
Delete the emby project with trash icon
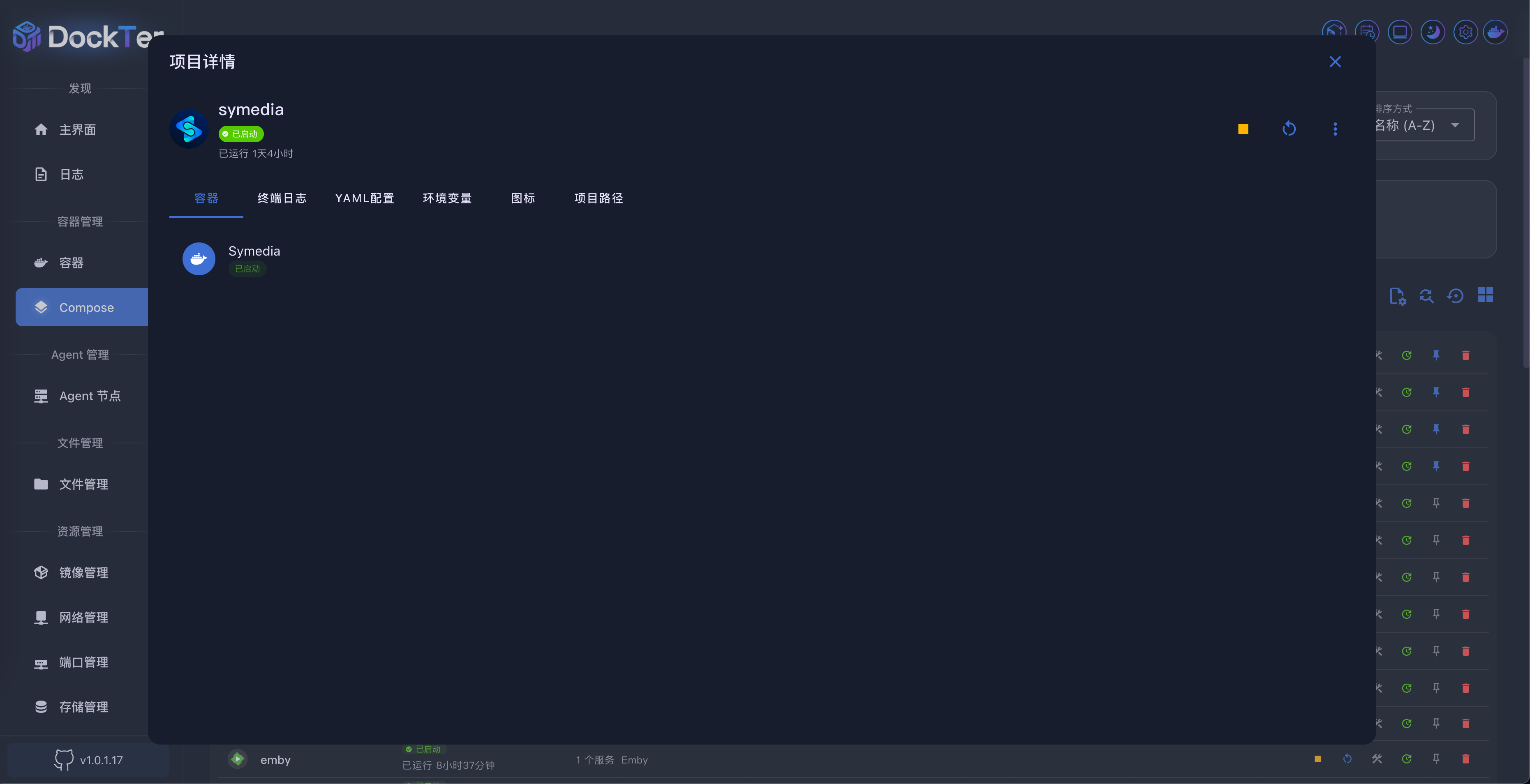click(1465, 759)
